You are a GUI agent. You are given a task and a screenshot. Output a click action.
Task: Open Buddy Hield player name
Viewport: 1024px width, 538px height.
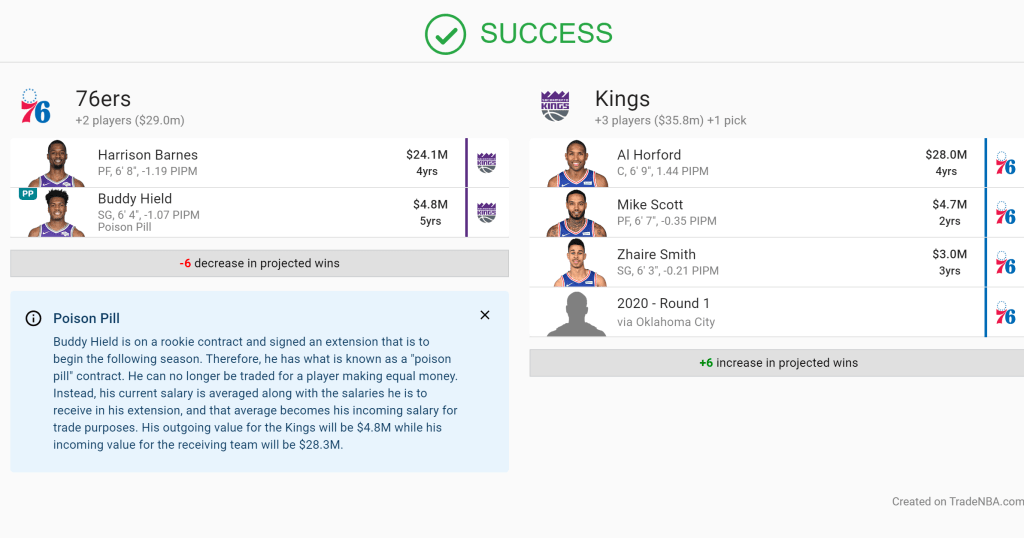[135, 199]
